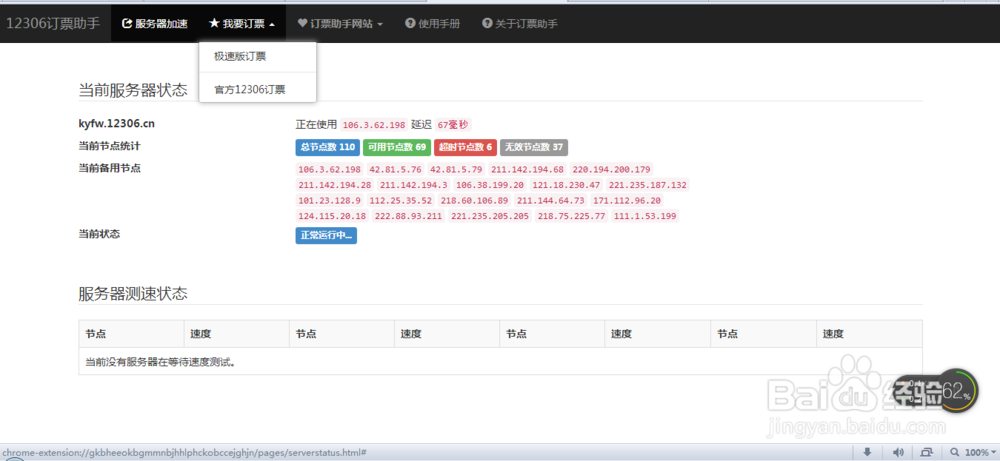The image size is (1000, 461).
Task: Click the grey 无效节点数 37 badge
Action: pyautogui.click(x=534, y=147)
